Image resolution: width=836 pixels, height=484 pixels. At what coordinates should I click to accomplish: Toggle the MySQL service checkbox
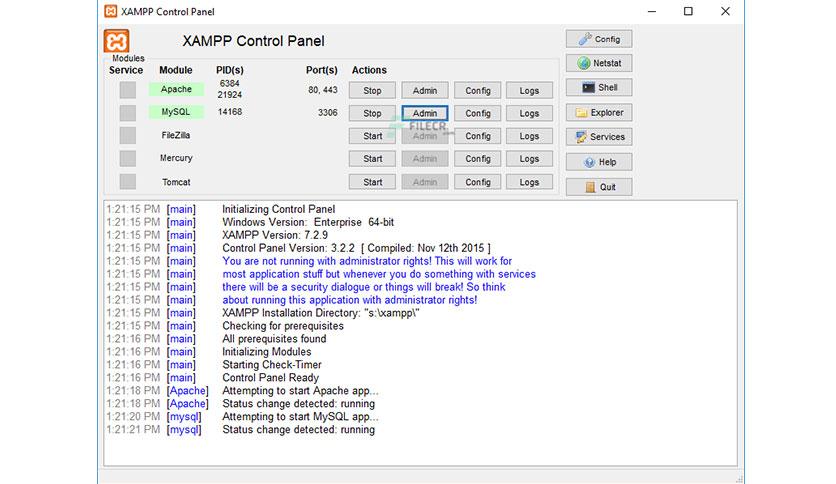coord(127,113)
